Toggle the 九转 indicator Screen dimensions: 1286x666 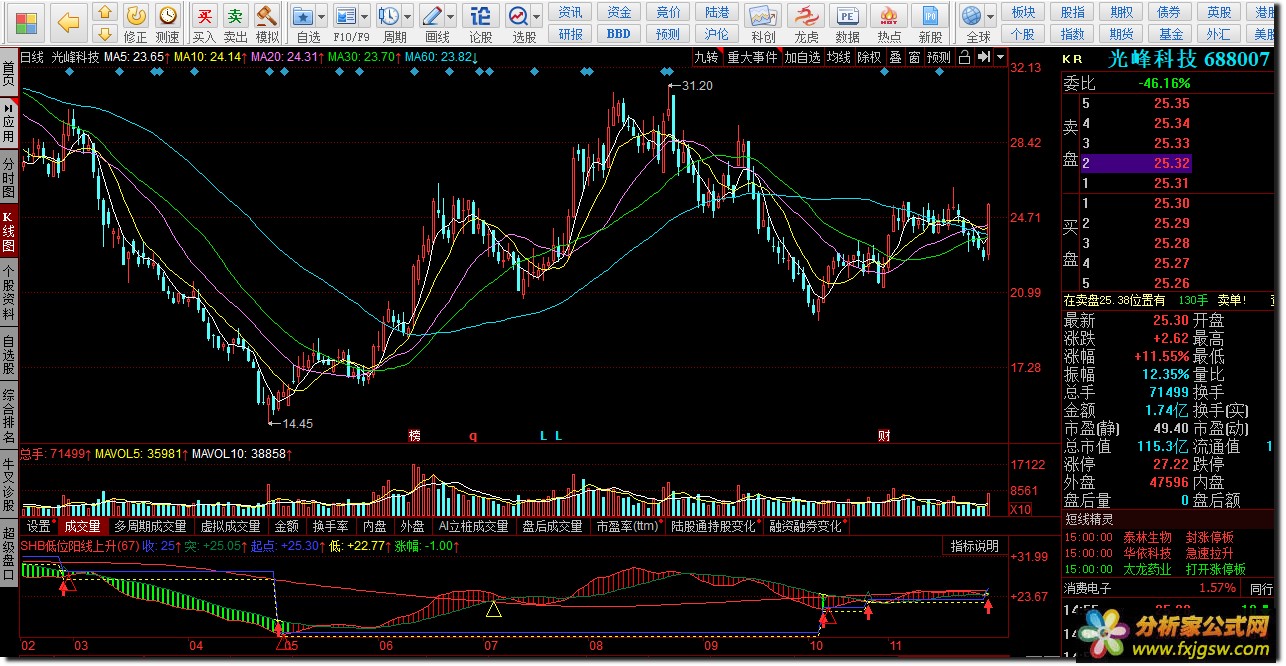tap(706, 57)
